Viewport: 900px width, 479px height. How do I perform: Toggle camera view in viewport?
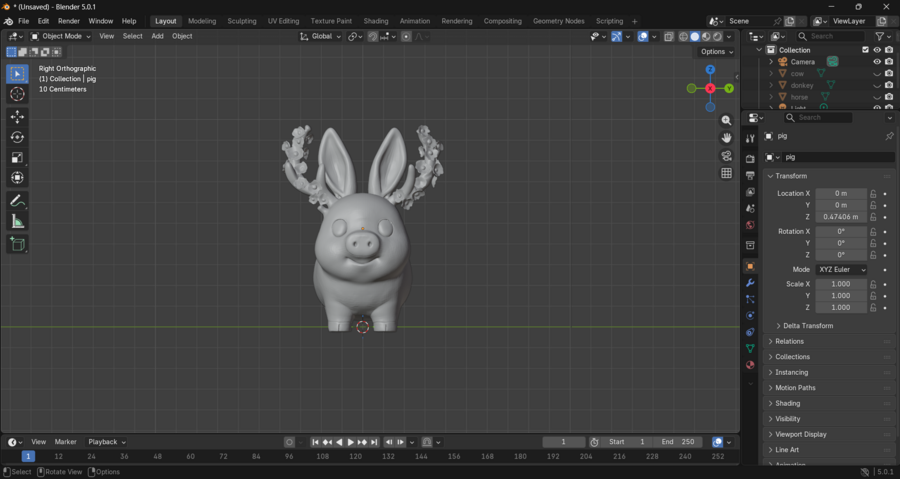(x=727, y=156)
